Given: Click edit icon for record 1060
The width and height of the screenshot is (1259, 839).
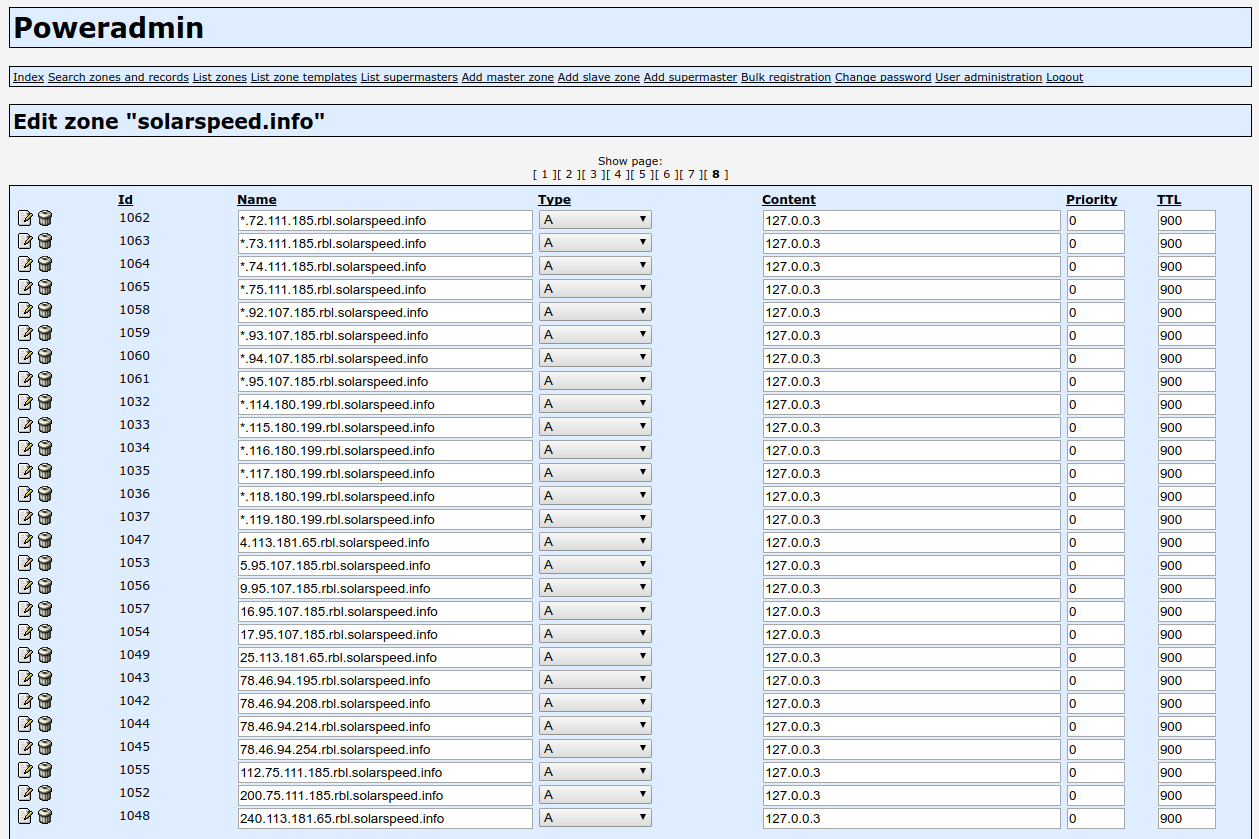Looking at the screenshot, I should click(x=26, y=356).
